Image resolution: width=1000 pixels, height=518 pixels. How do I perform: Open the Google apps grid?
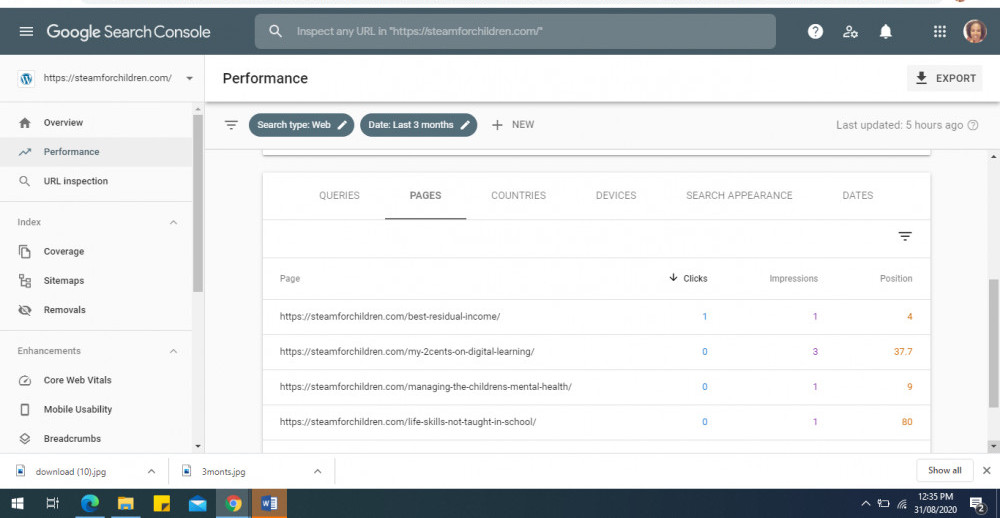pos(939,31)
